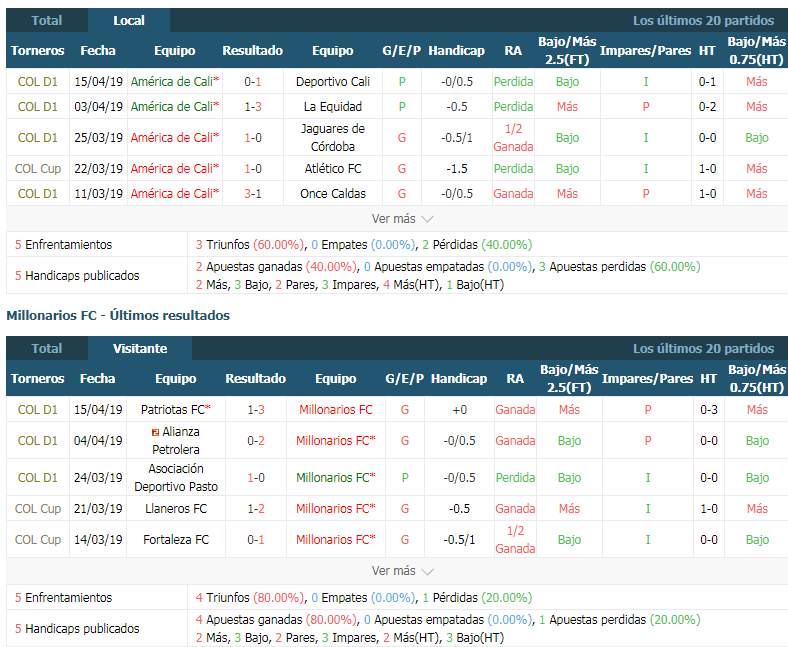Image resolution: width=788 pixels, height=647 pixels.
Task: Click Perdida in the Asociación Deportivo Pasto row
Action: 515,478
